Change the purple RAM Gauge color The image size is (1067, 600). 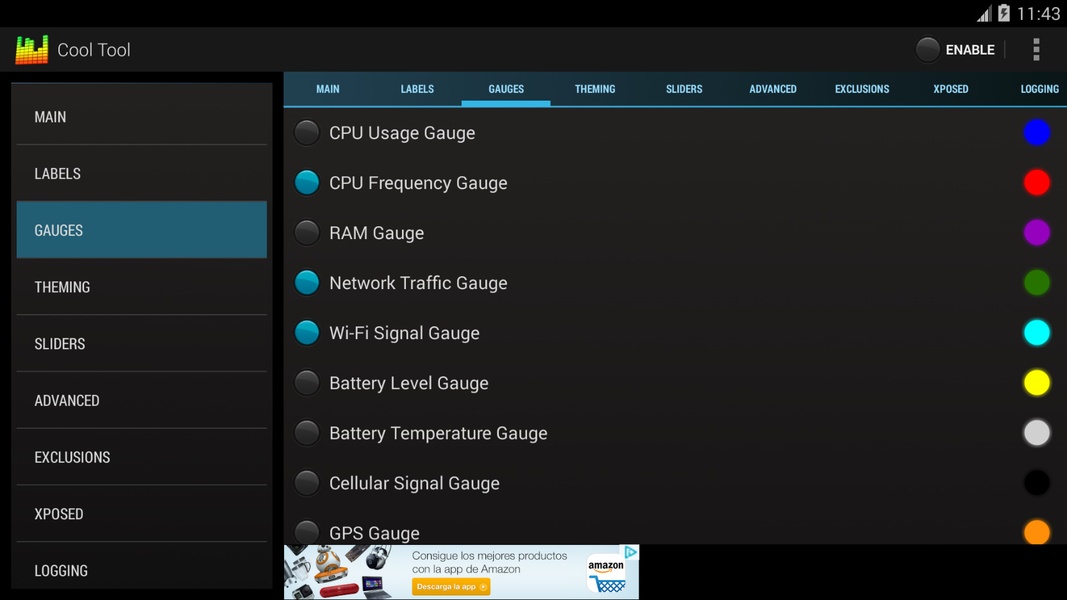(x=1036, y=233)
